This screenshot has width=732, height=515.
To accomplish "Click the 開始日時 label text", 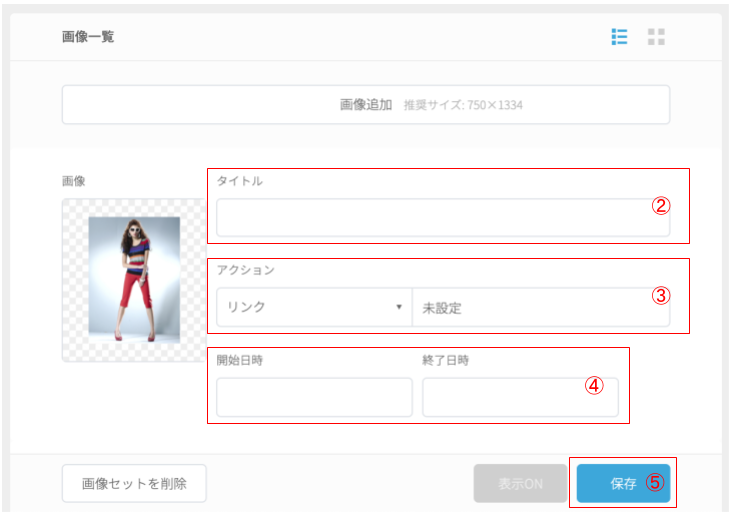I will 239,360.
